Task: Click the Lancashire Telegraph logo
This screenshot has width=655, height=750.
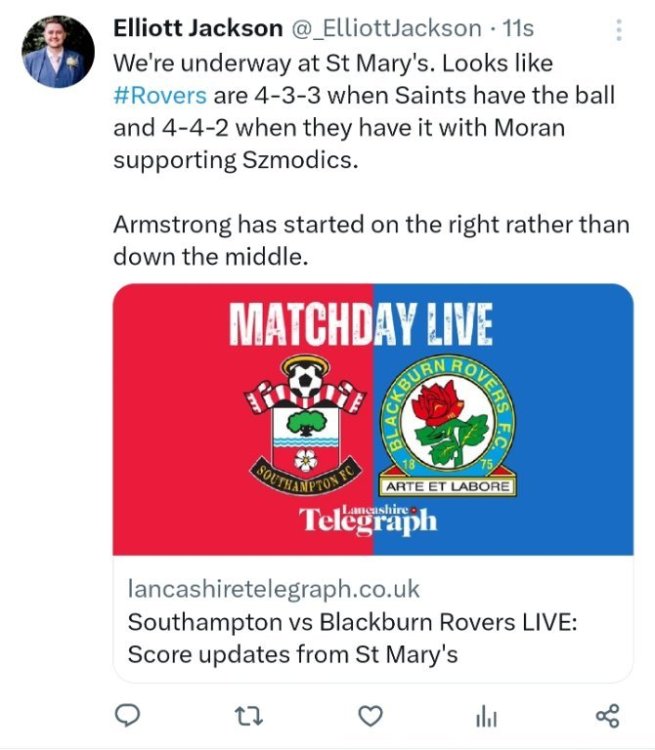Action: 370,519
